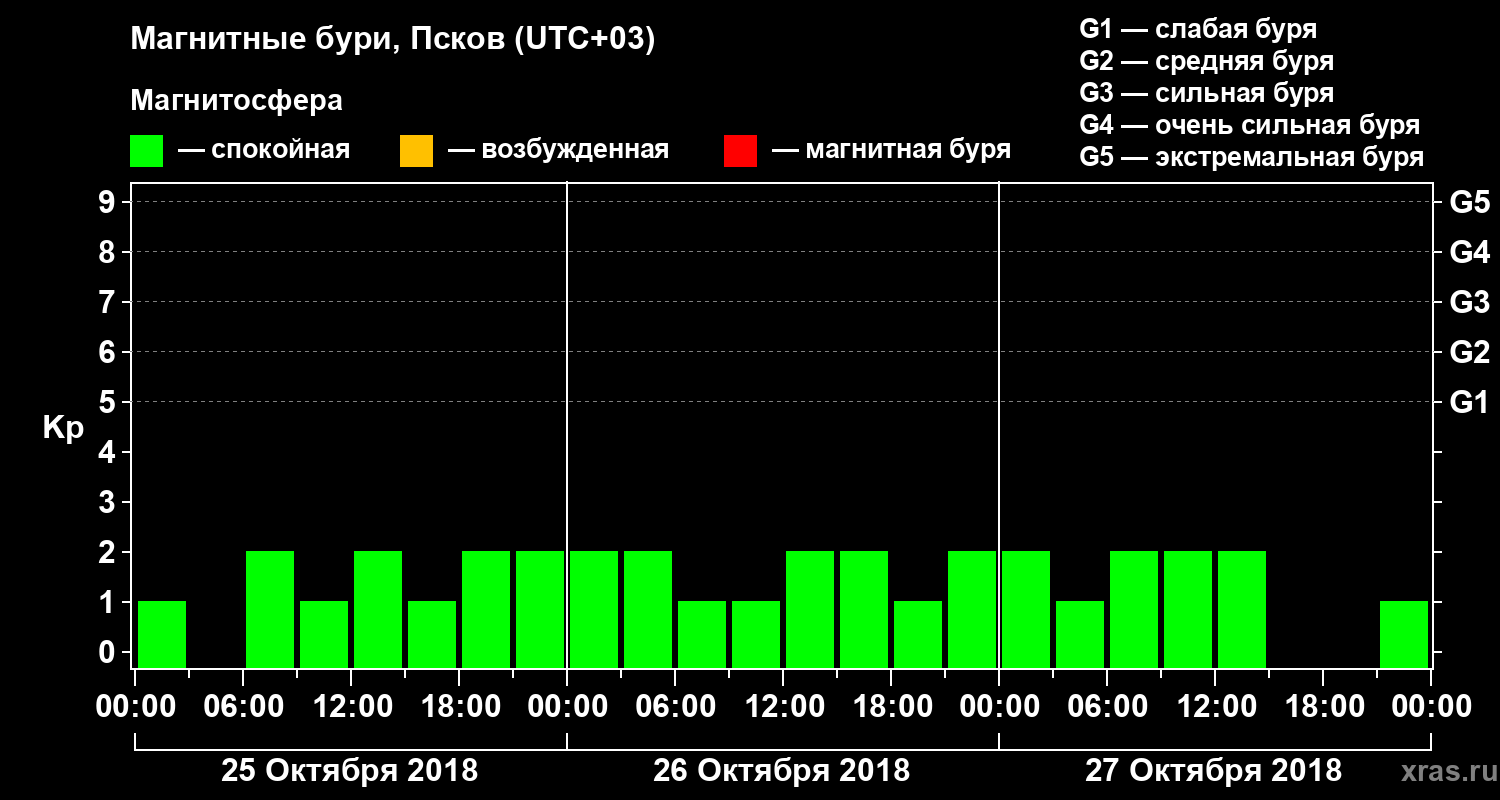
Task: Click the Kp 1 bar at 15:00 on 25 Октября
Action: [x=432, y=634]
